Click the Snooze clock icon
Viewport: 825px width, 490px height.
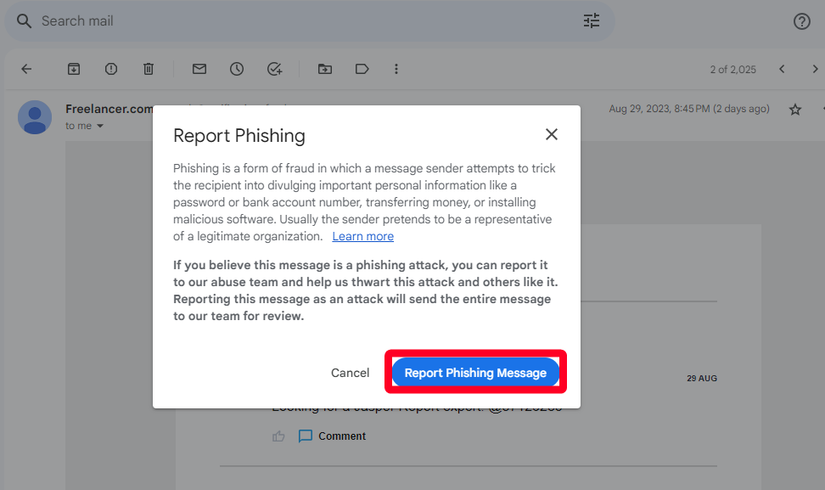236,69
